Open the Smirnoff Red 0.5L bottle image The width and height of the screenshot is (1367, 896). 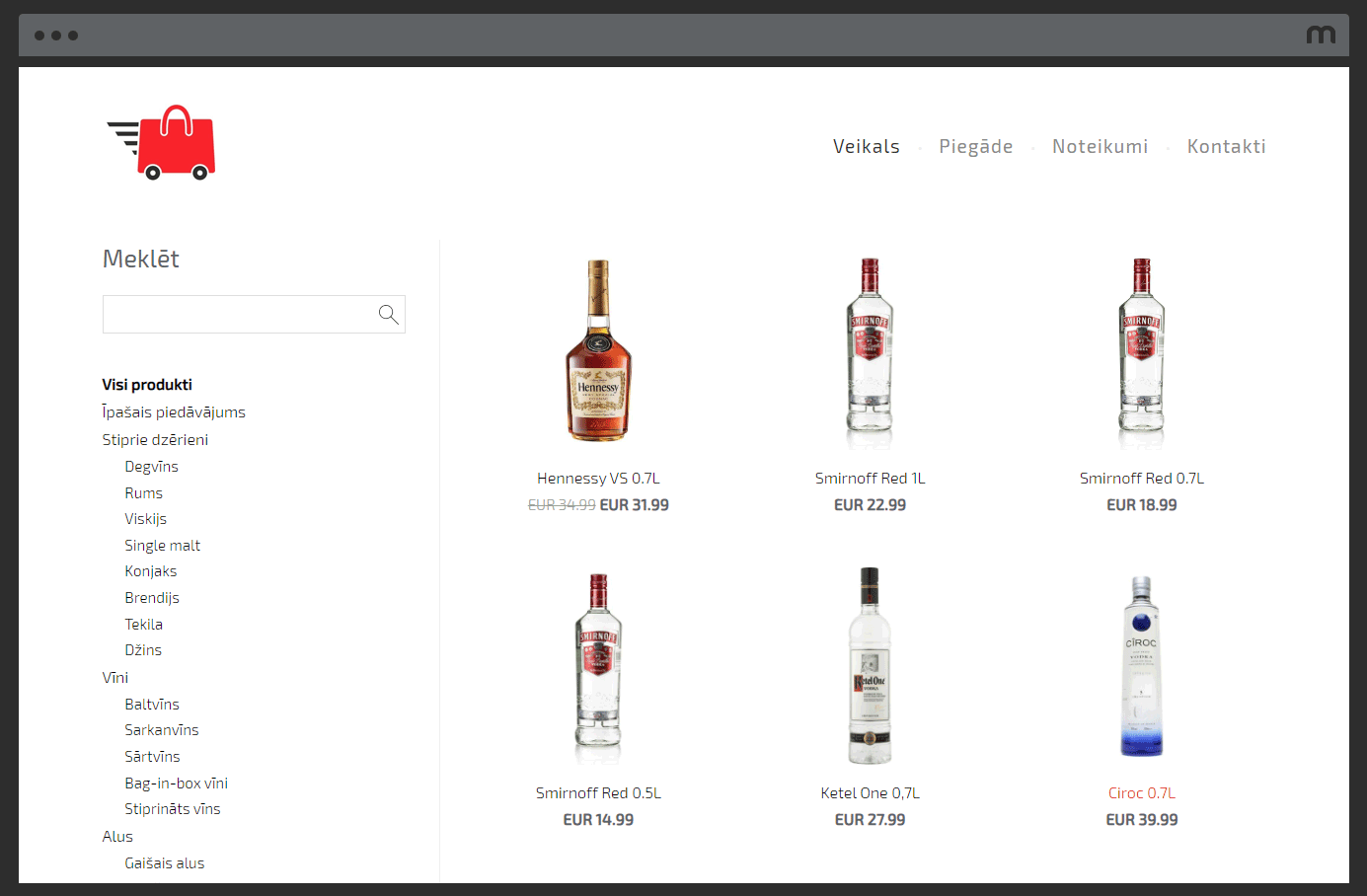coord(598,668)
